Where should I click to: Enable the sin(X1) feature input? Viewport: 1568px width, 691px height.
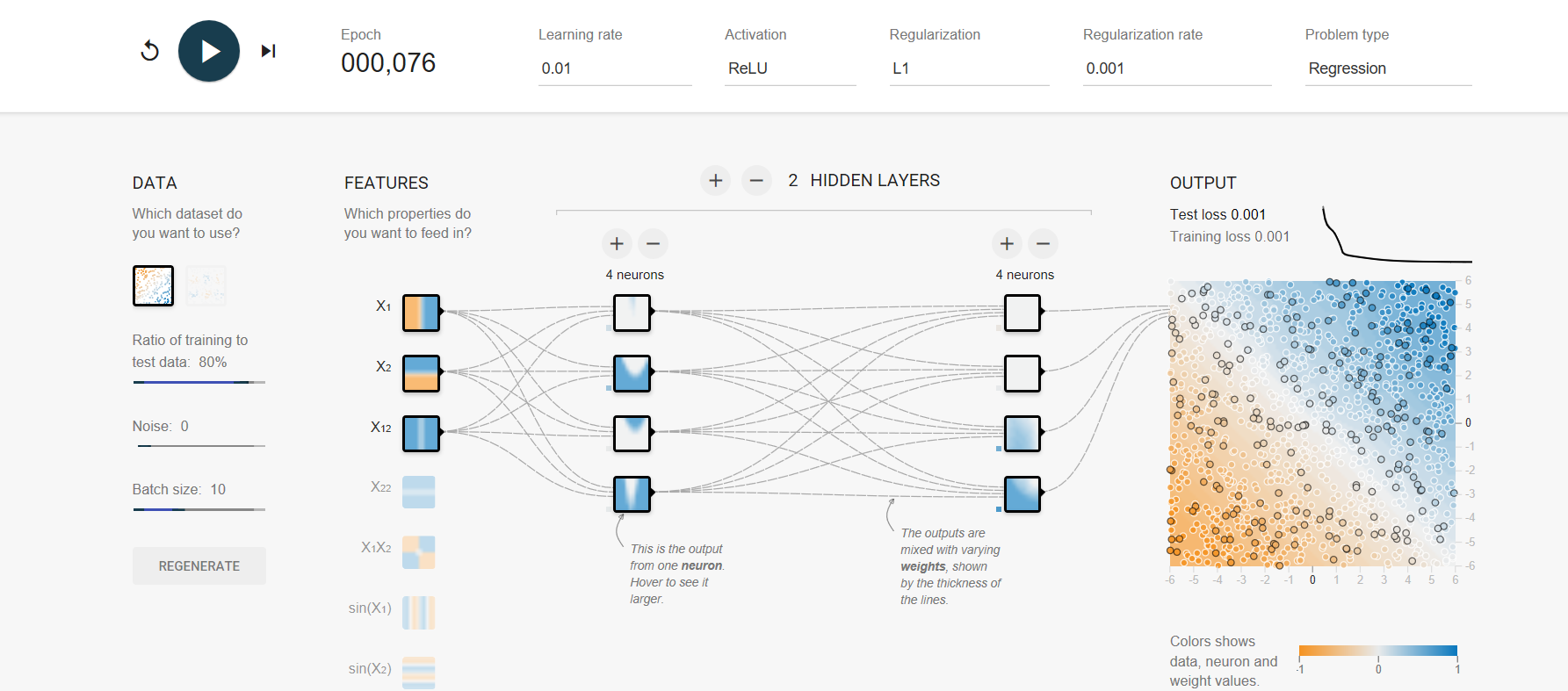pyautogui.click(x=419, y=613)
